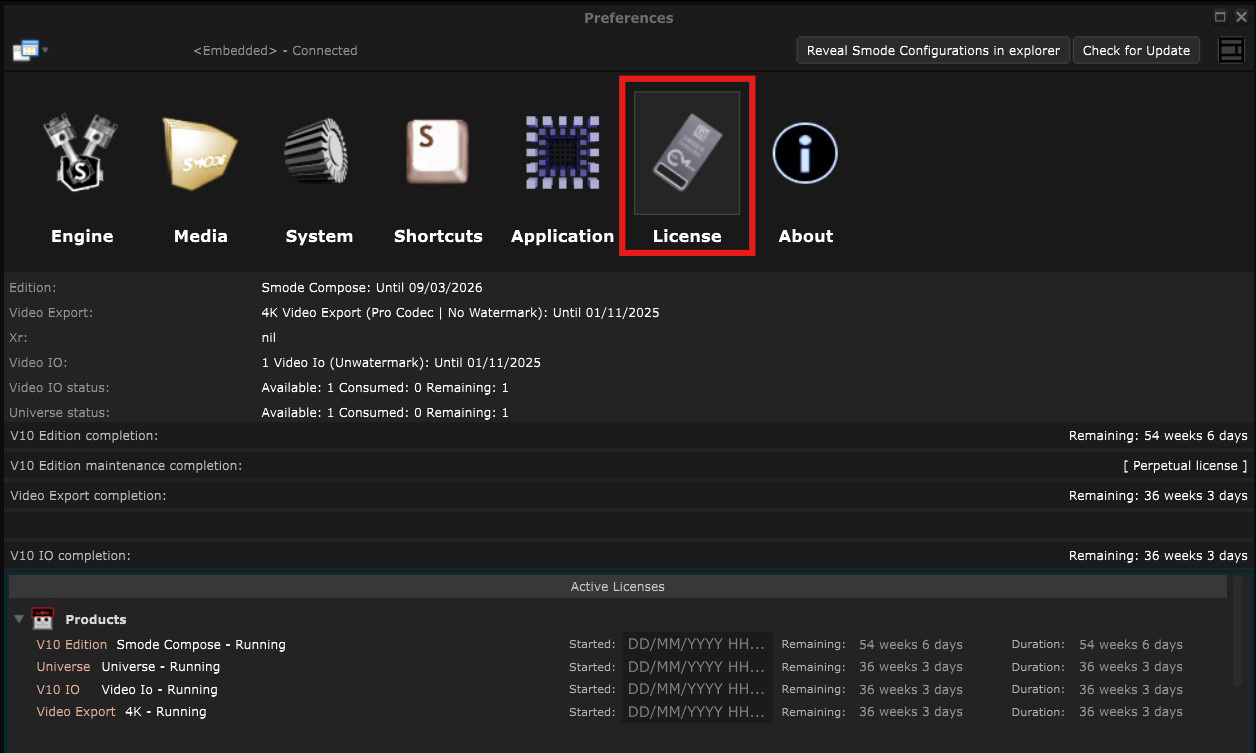Click the panel layout icon at top right
The width and height of the screenshot is (1256, 753).
coord(1231,50)
